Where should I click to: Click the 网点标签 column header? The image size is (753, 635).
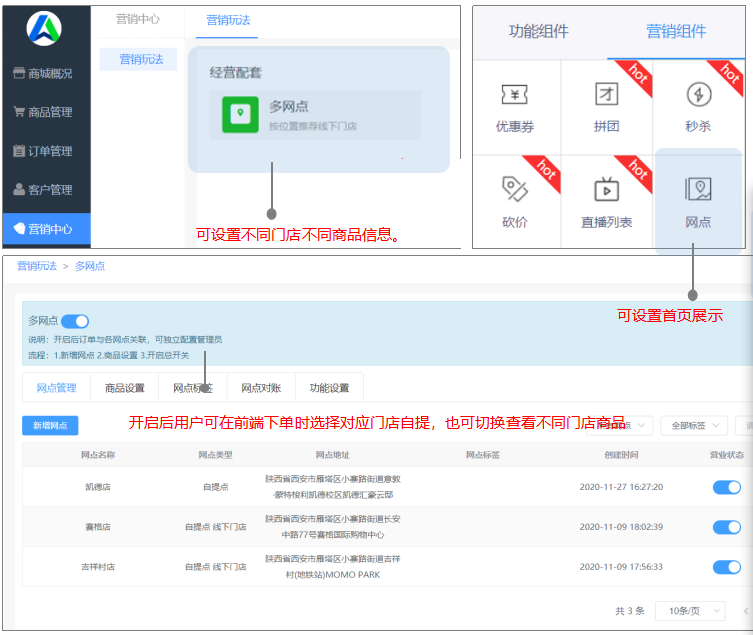tap(483, 455)
